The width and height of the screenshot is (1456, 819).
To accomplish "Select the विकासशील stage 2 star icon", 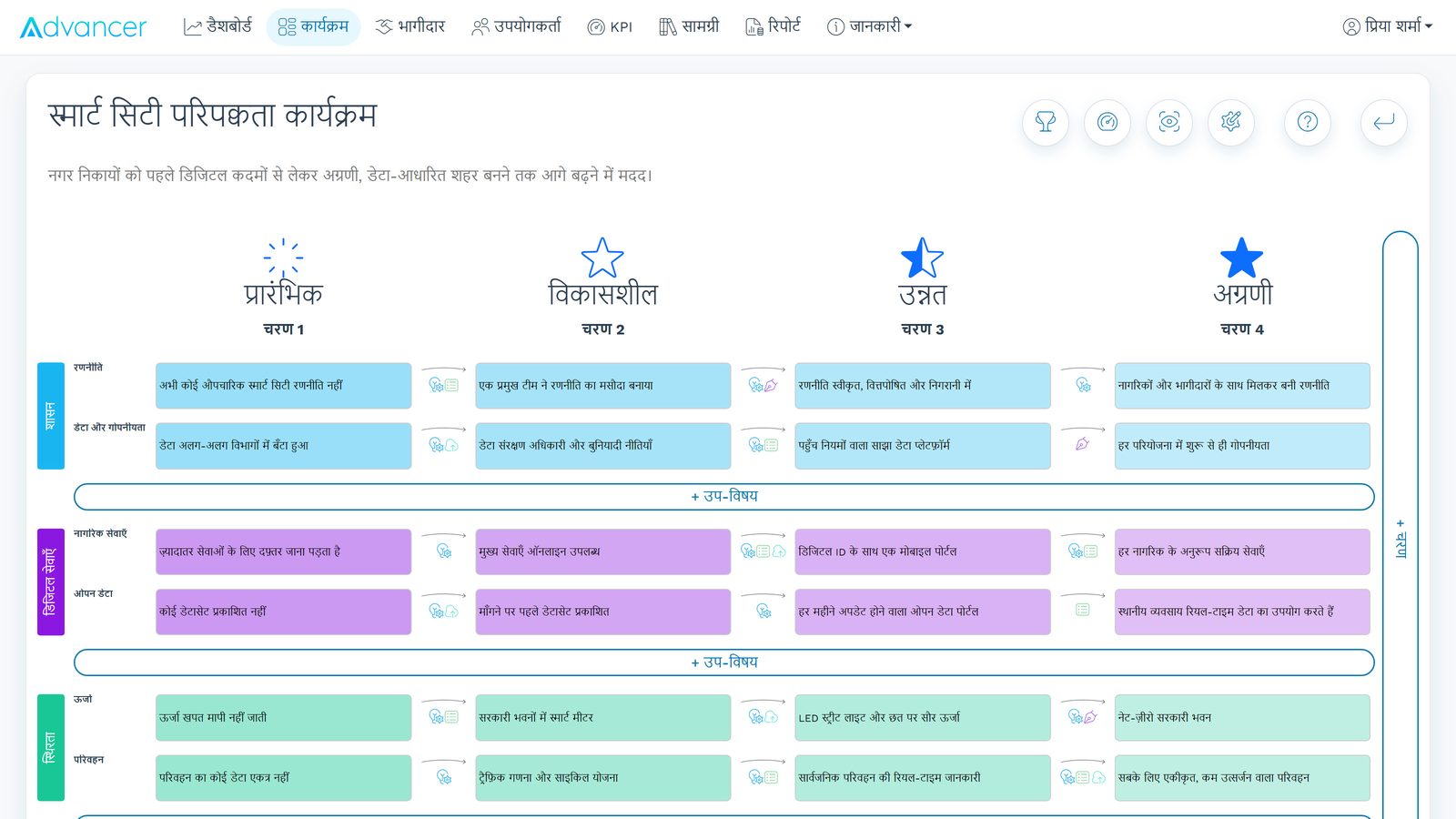I will click(602, 258).
